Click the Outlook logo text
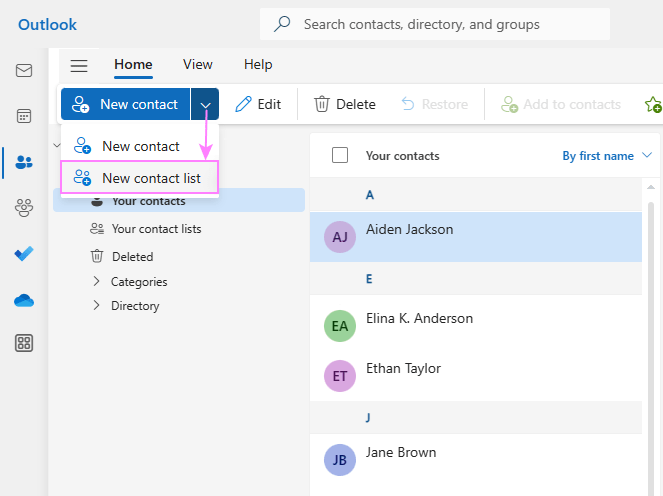This screenshot has width=663, height=496. [x=47, y=25]
